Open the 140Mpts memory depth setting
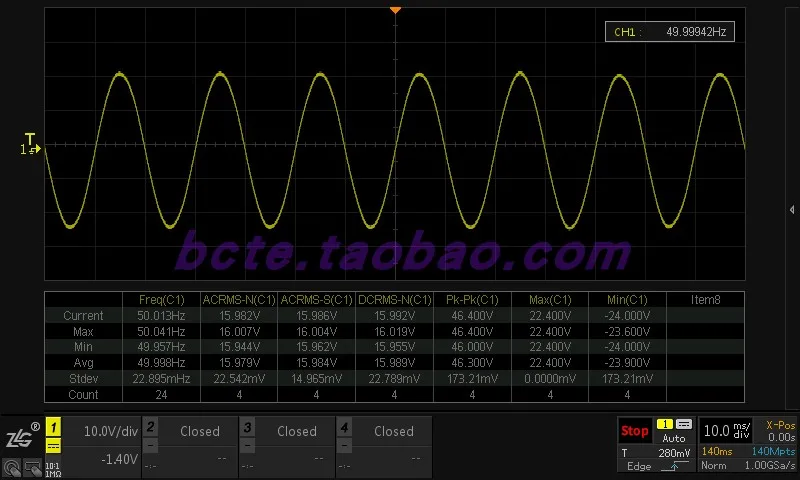 773,451
